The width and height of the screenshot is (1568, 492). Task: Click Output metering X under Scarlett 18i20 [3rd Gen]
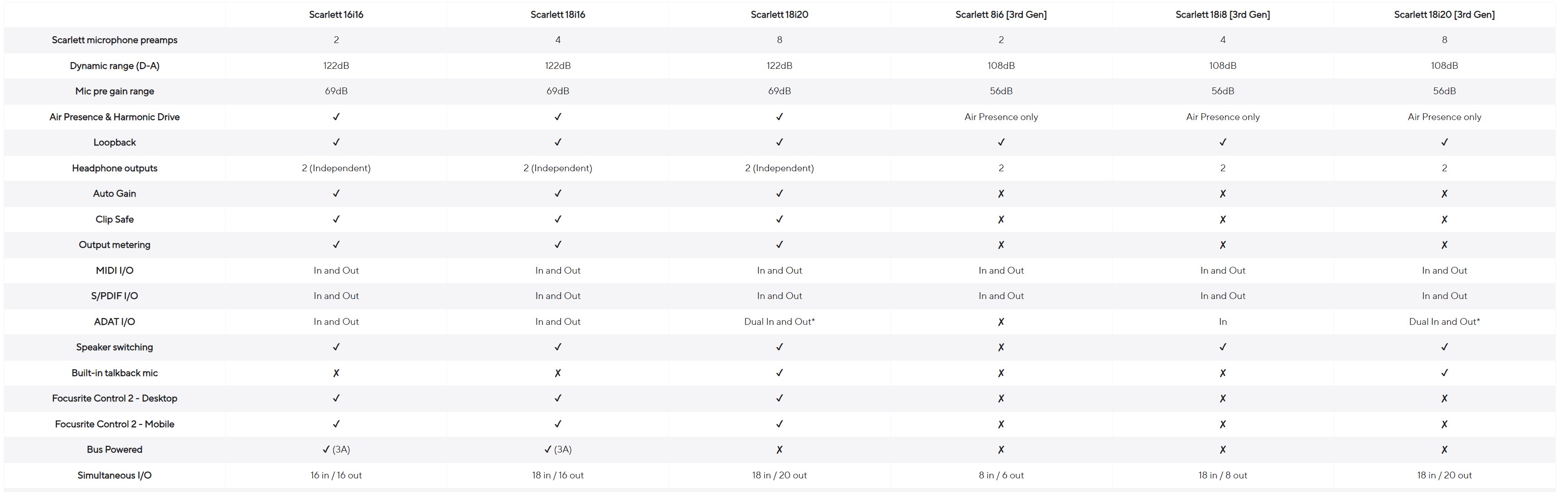click(1444, 245)
